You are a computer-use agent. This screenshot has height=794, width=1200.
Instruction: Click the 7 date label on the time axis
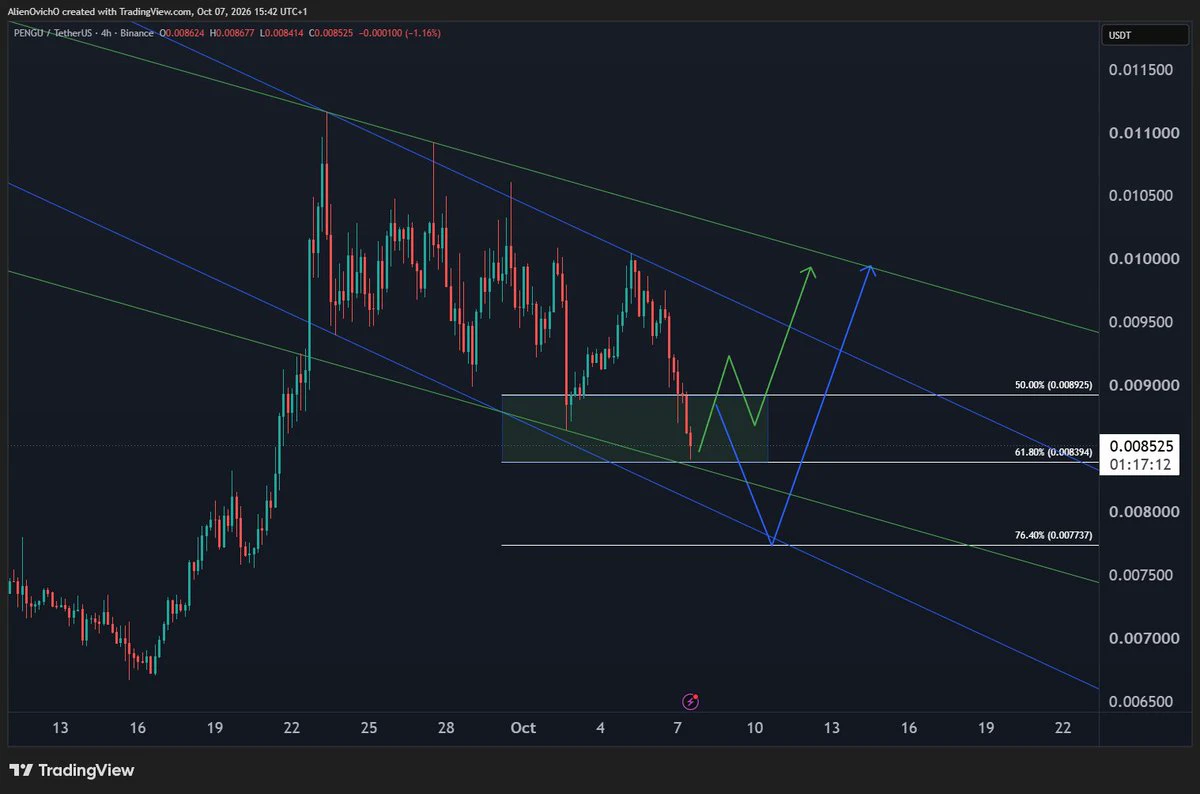(677, 728)
